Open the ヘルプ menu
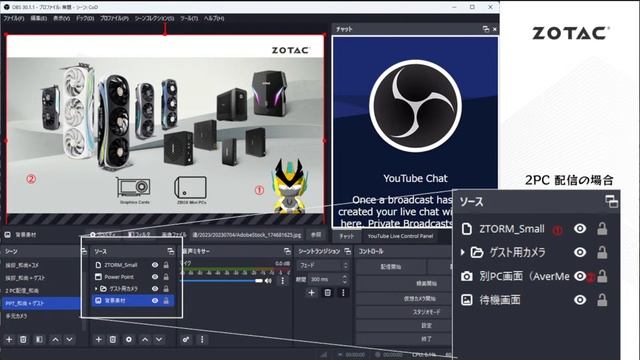This screenshot has height=360, width=640. (214, 18)
